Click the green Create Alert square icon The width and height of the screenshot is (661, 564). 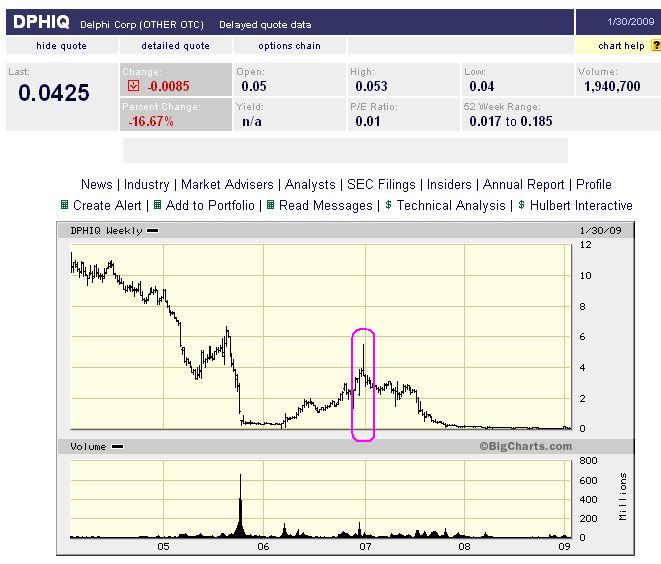point(64,205)
